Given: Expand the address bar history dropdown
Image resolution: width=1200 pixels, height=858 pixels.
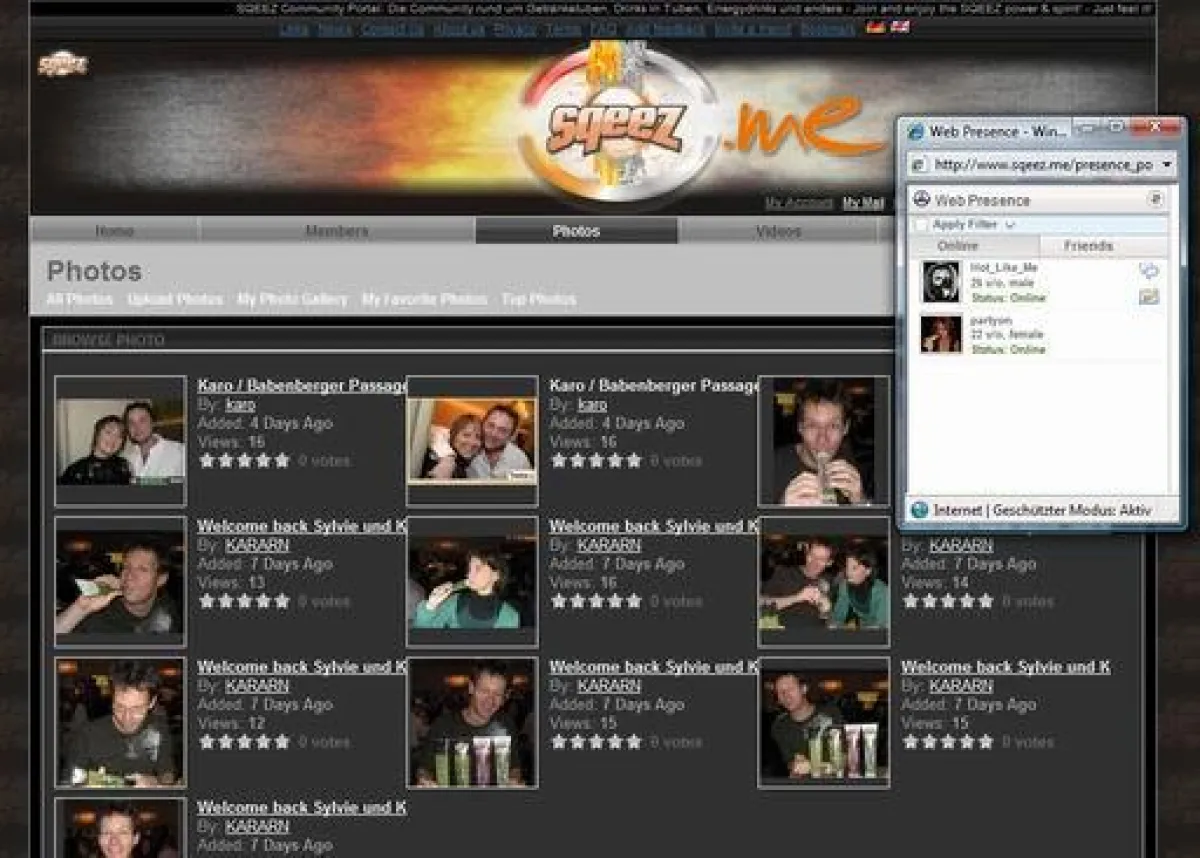Looking at the screenshot, I should click(1165, 164).
